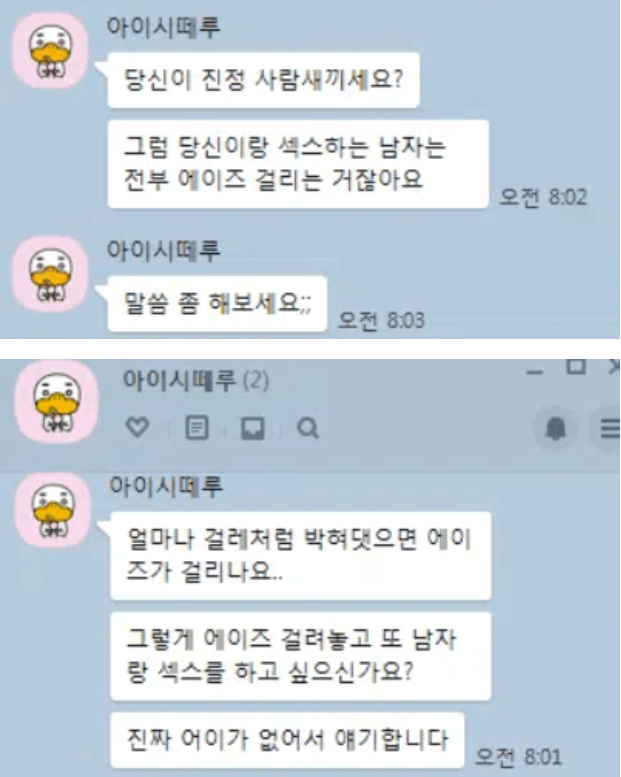Click sender name above first message bubble
Image resolution: width=621 pixels, height=777 pixels.
click(164, 27)
